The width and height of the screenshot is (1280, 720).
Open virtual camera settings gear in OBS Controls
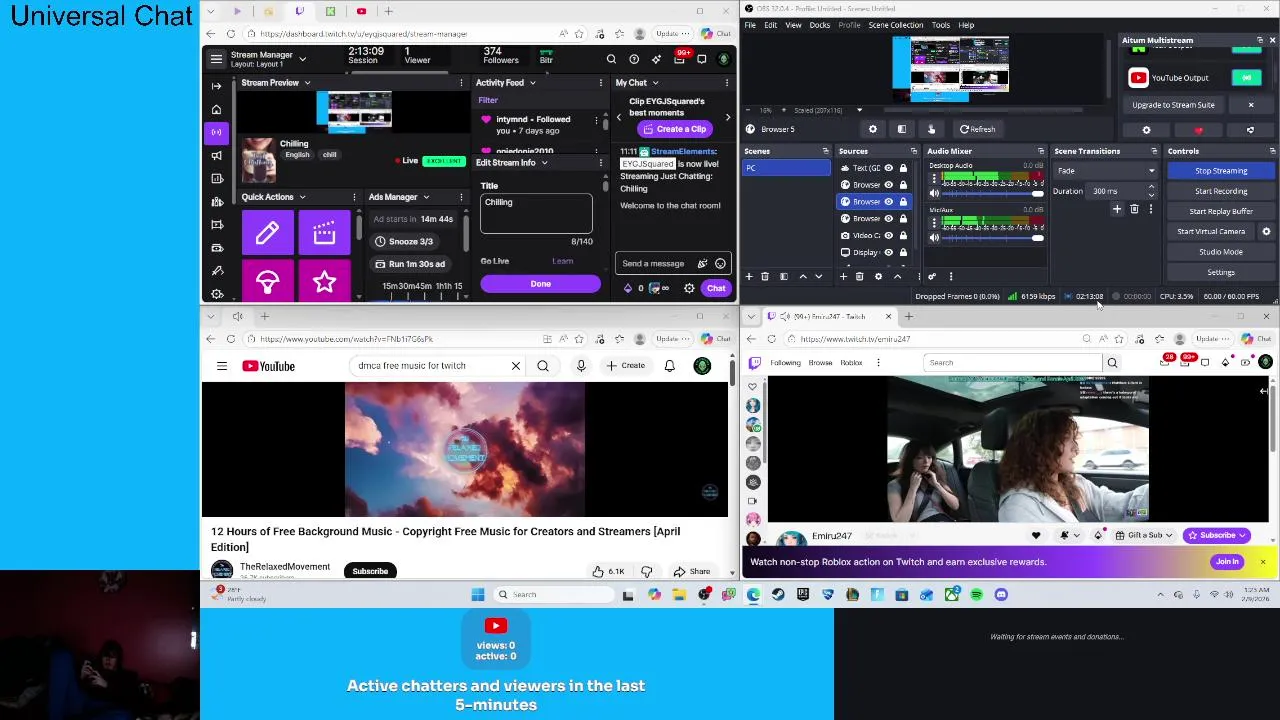pos(1266,231)
